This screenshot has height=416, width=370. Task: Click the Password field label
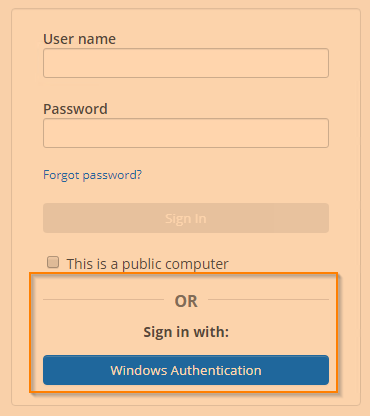click(75, 109)
